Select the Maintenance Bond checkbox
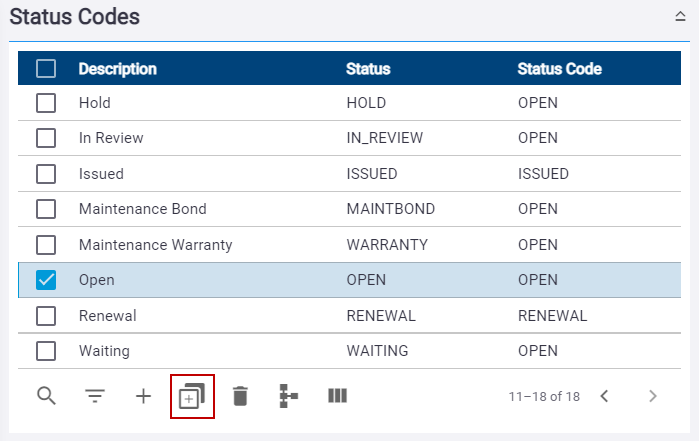 (x=46, y=209)
